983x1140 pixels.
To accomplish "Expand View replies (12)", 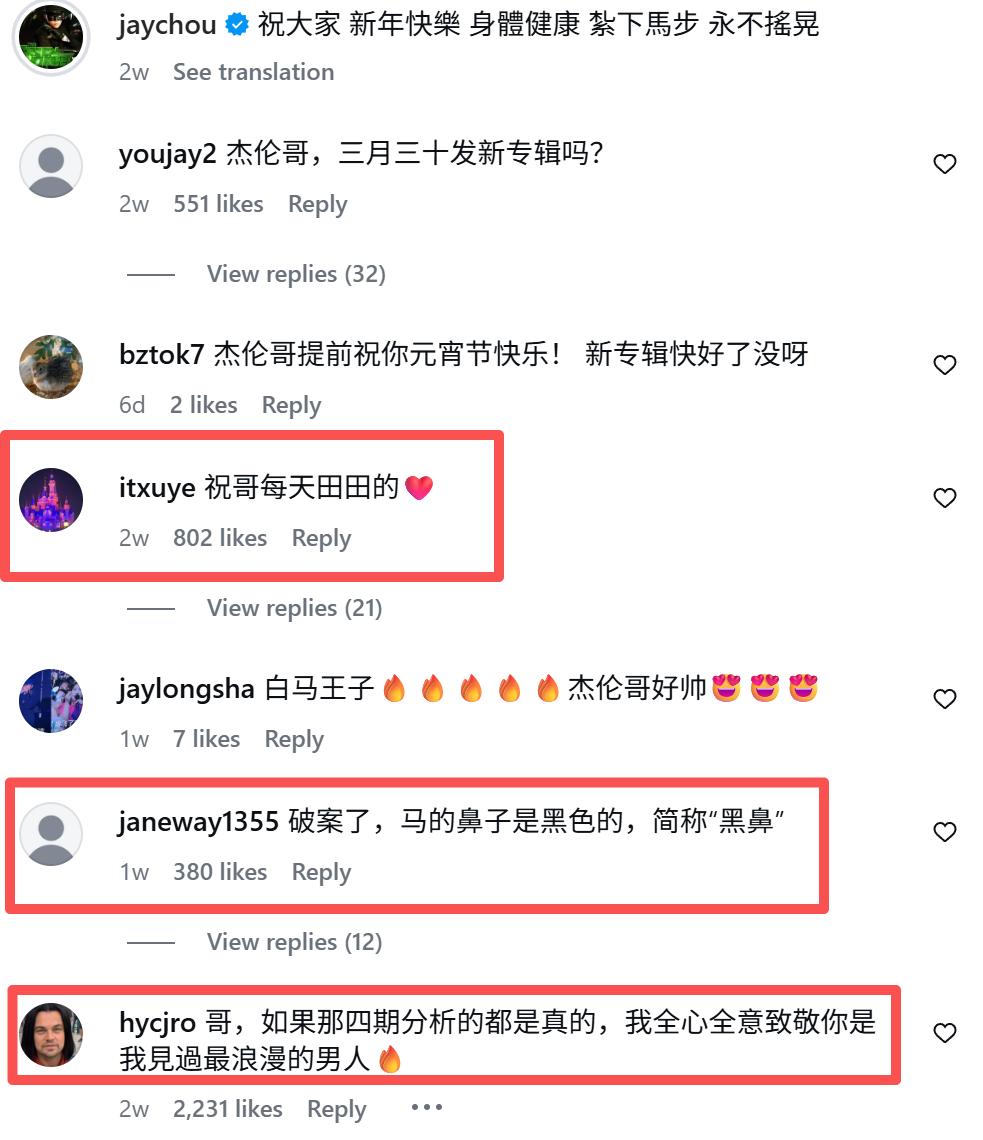I will (294, 942).
